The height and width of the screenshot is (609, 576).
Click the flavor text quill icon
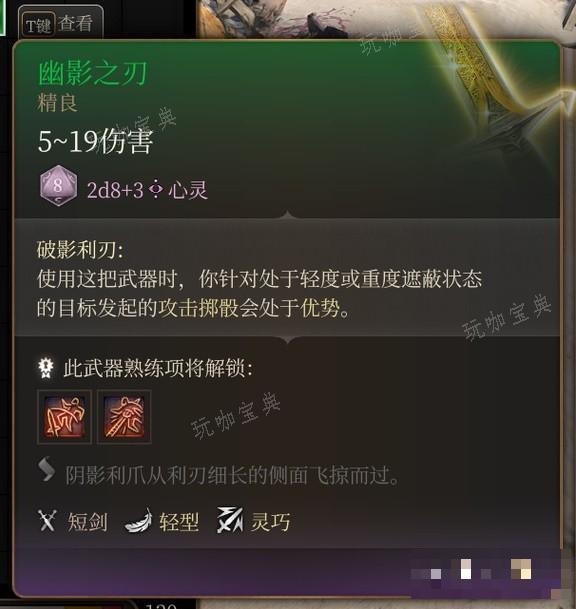47,469
